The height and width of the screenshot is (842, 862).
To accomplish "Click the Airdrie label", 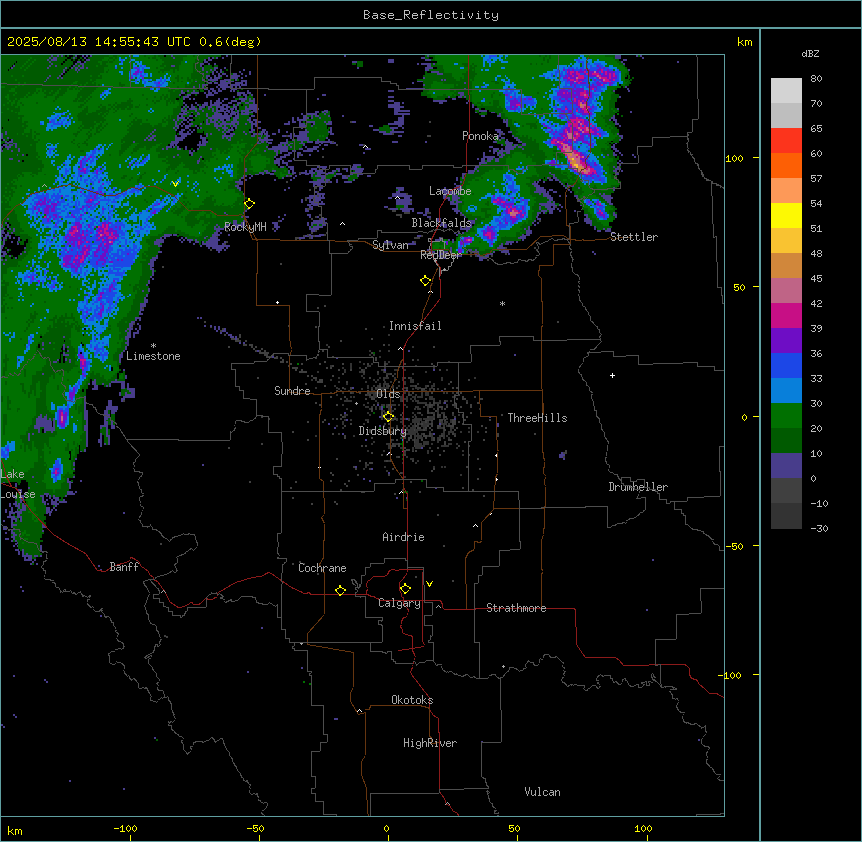I will (x=404, y=537).
